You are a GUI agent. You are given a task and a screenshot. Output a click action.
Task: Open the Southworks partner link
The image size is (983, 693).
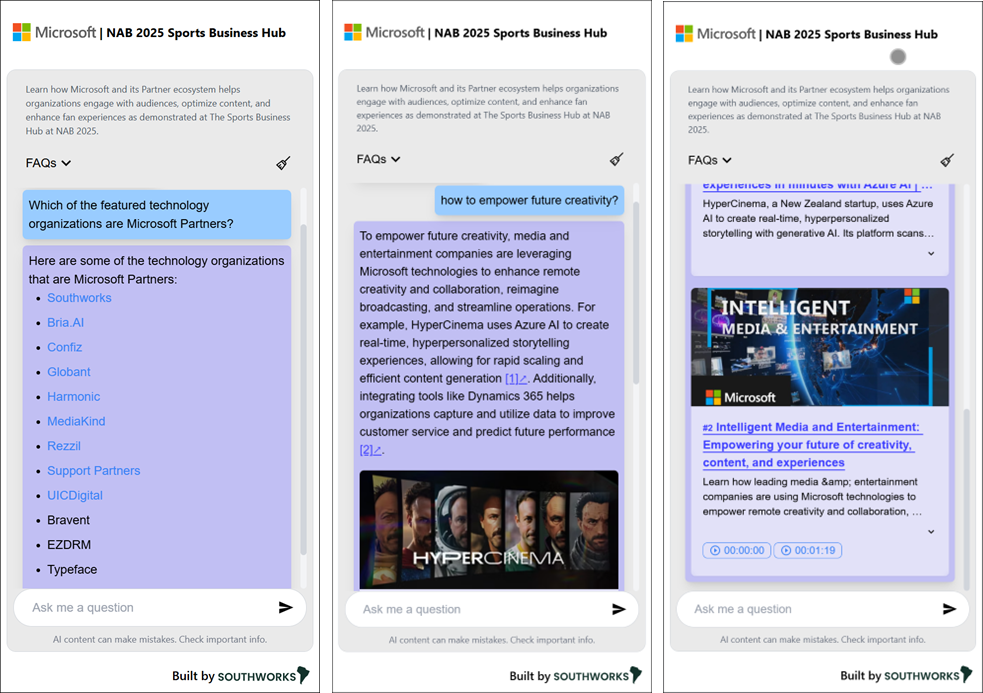point(79,298)
